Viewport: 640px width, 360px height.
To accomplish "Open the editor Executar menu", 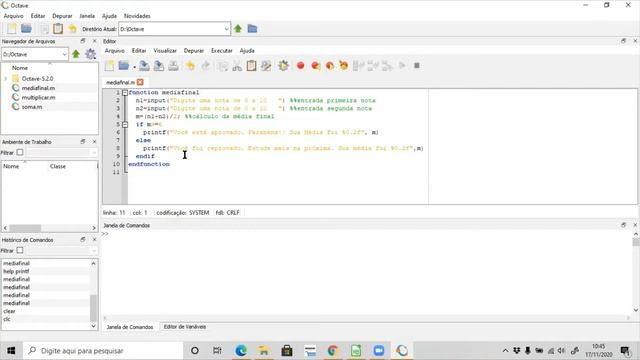I will [222, 51].
